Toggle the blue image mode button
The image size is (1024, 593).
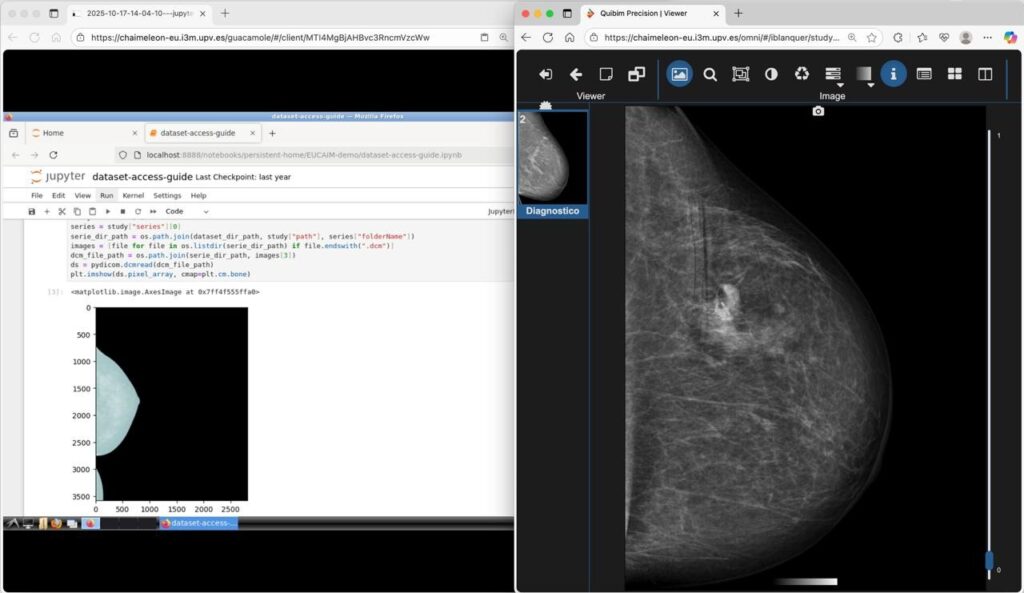tap(679, 74)
